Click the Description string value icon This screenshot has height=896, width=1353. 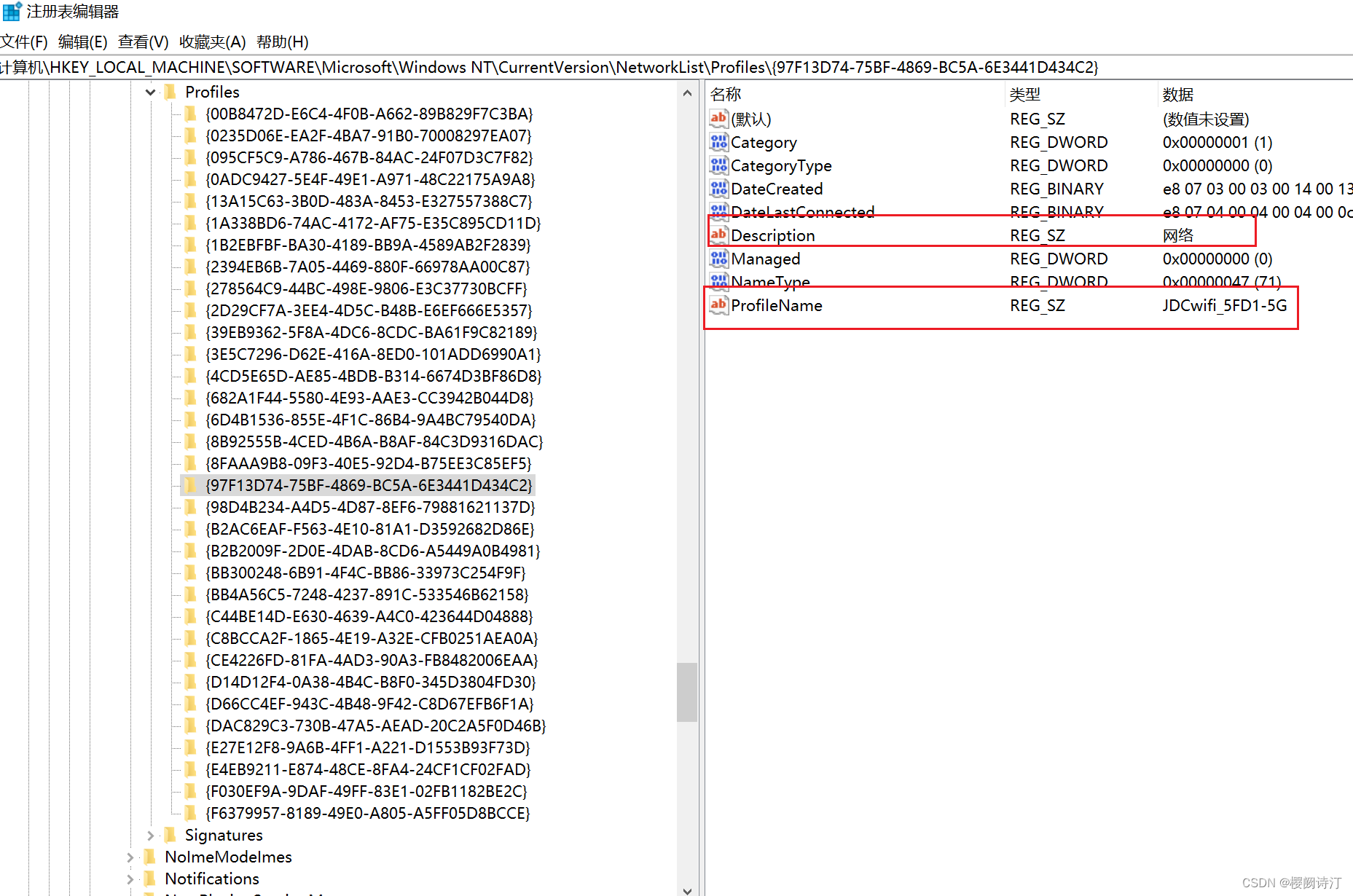coord(718,235)
